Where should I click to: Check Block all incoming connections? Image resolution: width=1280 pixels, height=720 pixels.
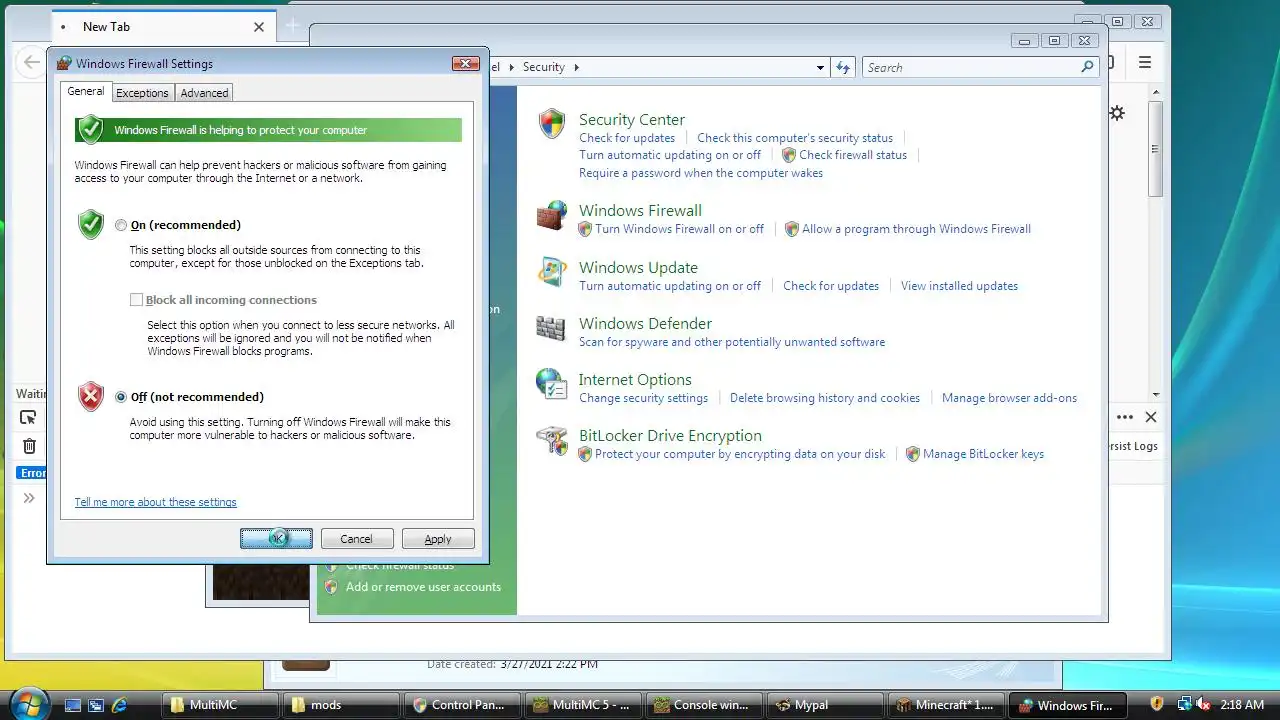click(x=136, y=300)
